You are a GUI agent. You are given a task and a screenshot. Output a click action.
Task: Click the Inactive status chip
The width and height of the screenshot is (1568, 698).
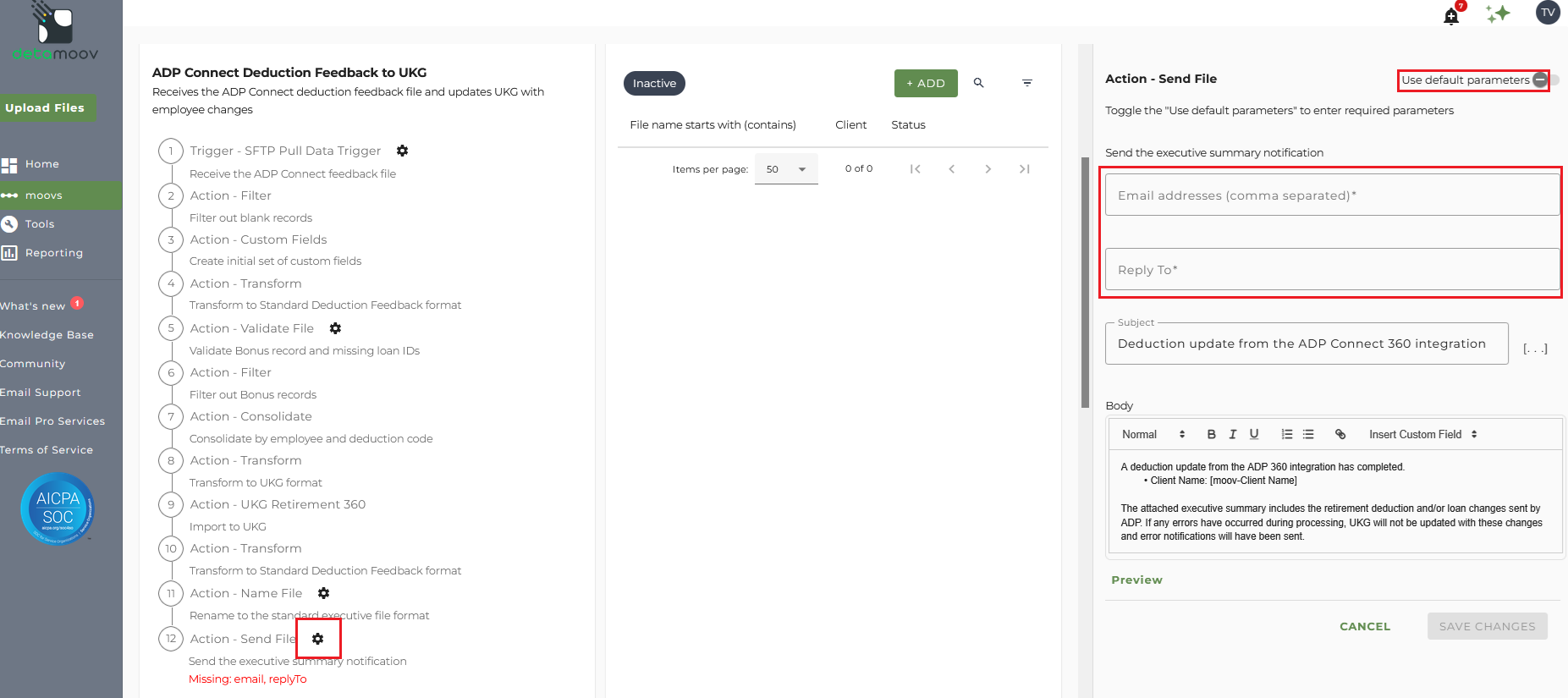tap(654, 83)
